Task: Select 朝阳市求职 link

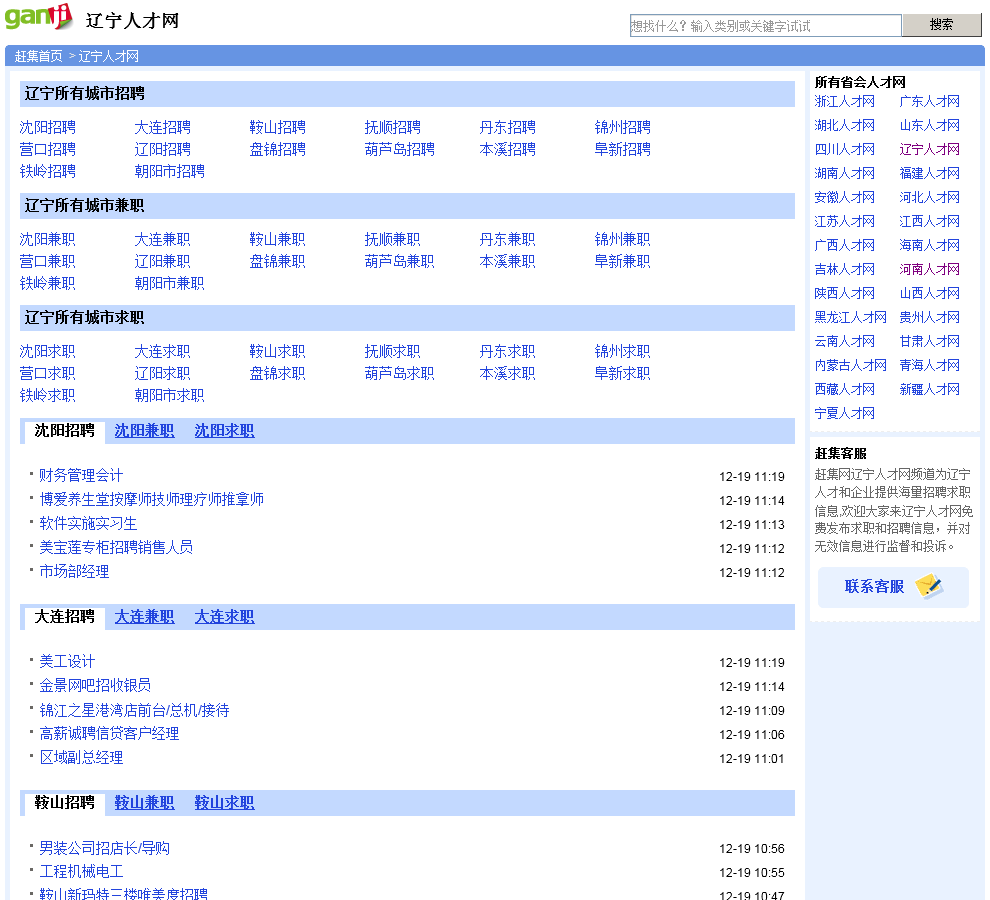Action: (x=169, y=396)
